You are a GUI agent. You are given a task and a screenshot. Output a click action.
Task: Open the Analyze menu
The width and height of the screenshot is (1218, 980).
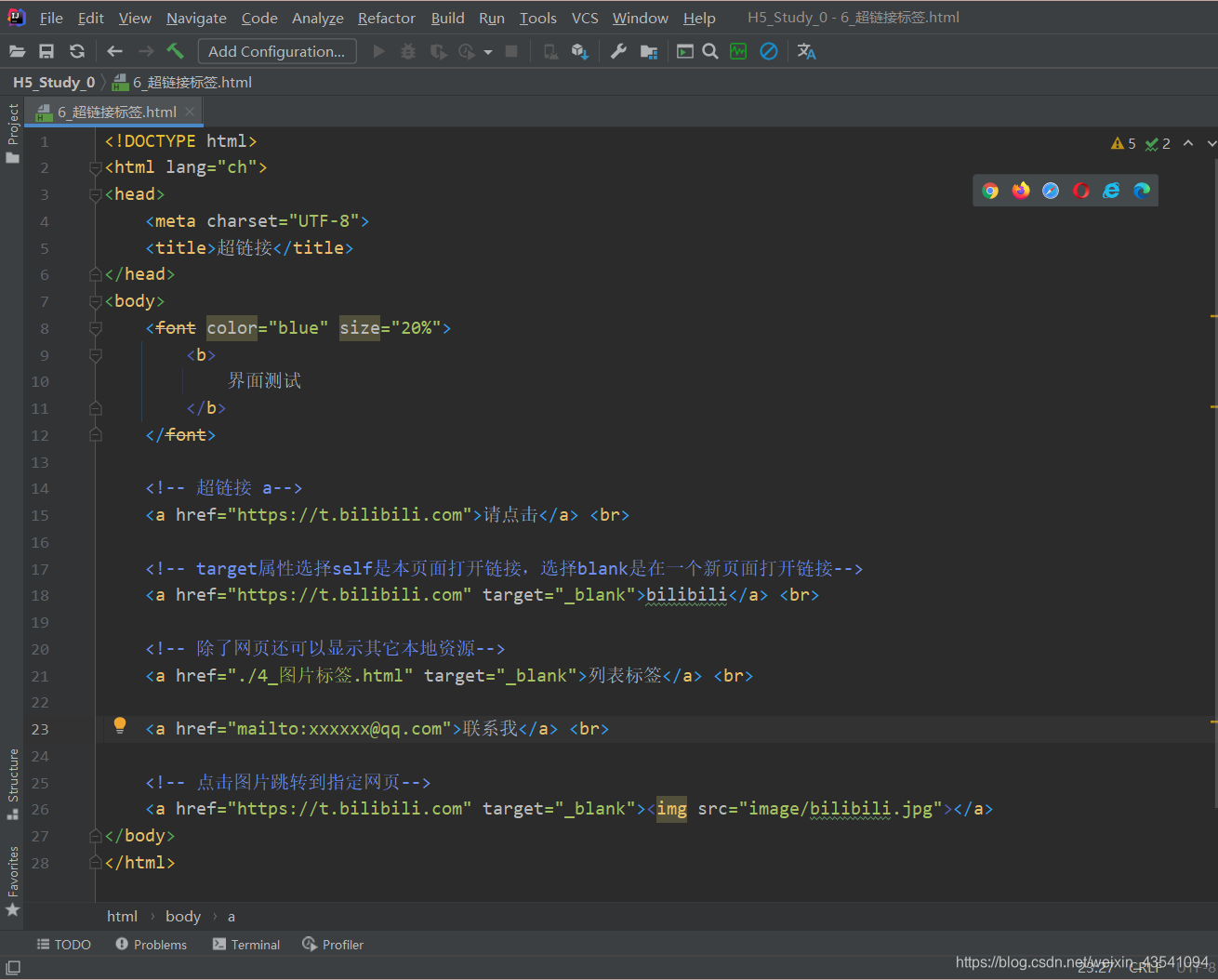click(x=318, y=18)
